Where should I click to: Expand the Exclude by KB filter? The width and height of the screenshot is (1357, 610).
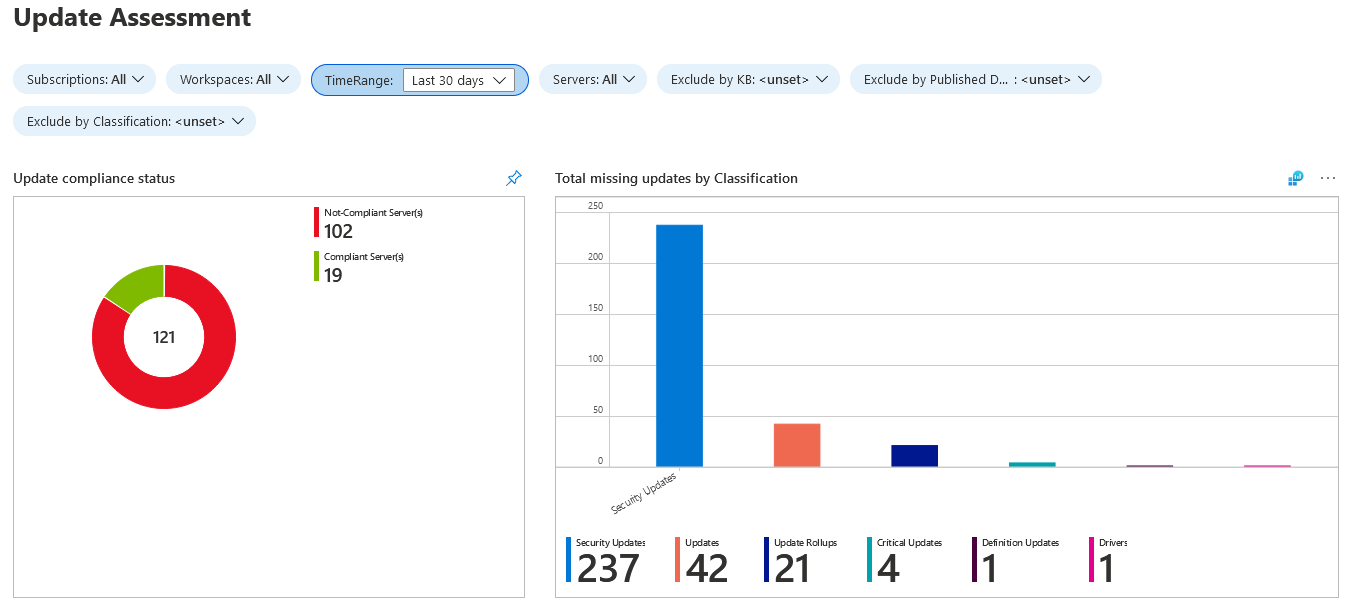point(748,79)
